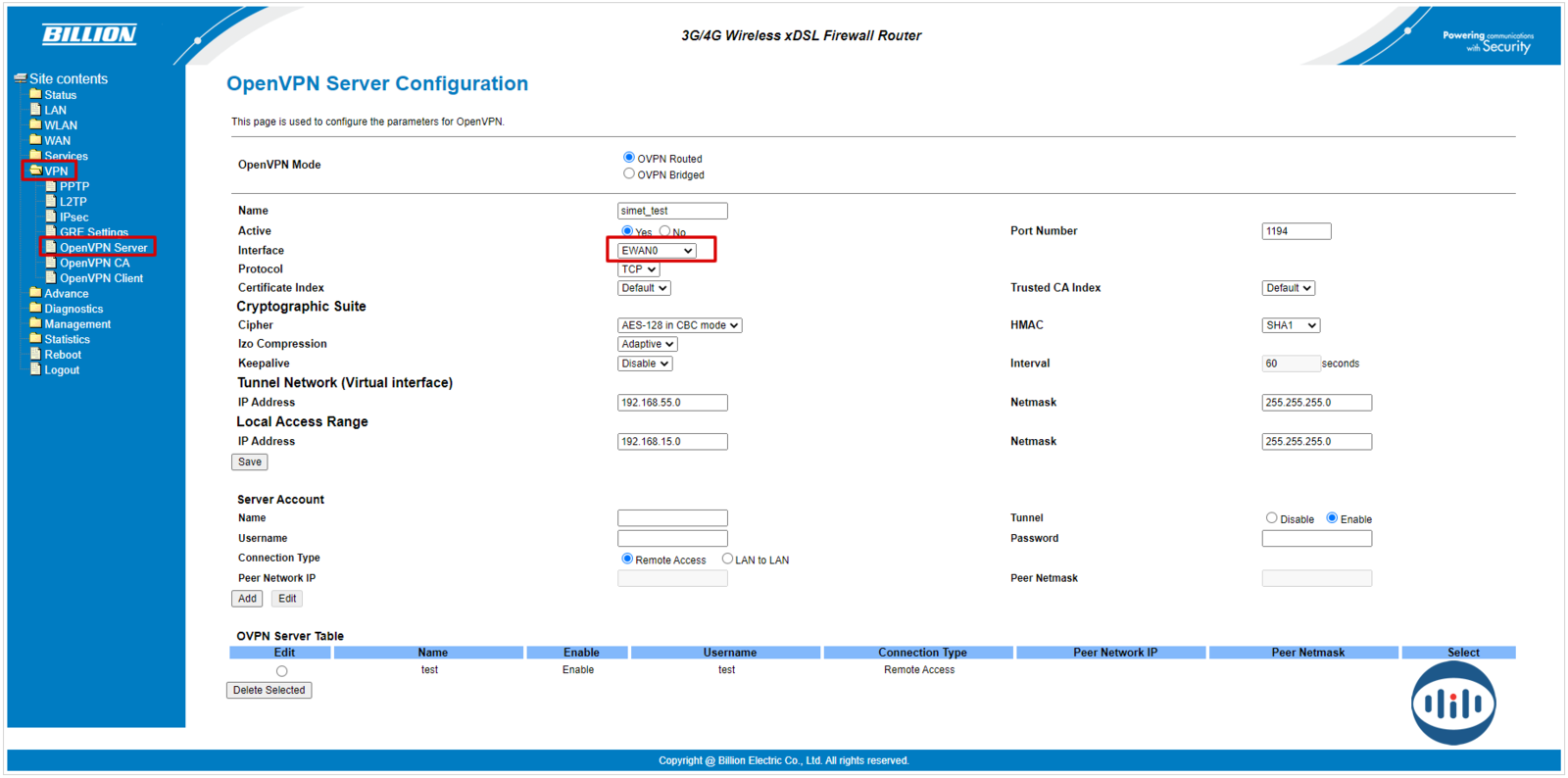The image size is (1568, 778).
Task: Open OpenVPN CA in sidebar
Action: (94, 264)
